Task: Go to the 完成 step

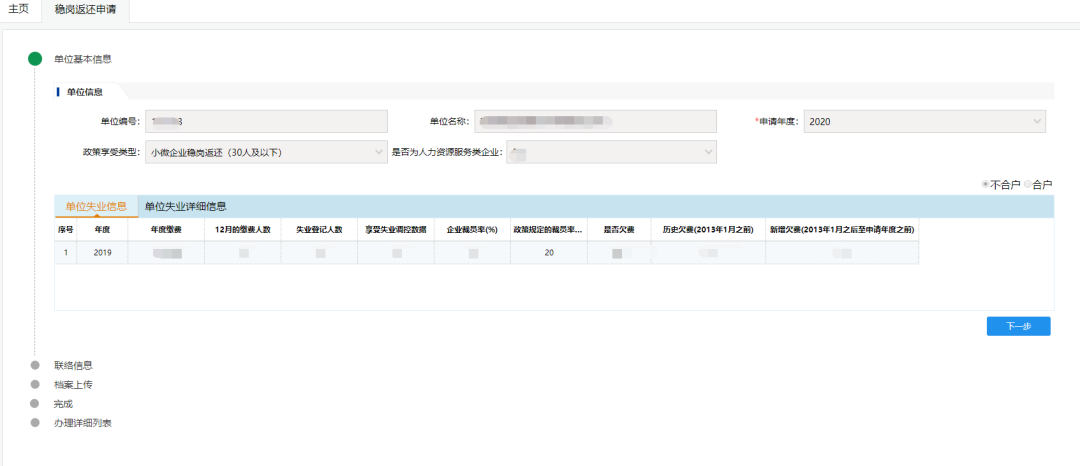Action: click(63, 404)
